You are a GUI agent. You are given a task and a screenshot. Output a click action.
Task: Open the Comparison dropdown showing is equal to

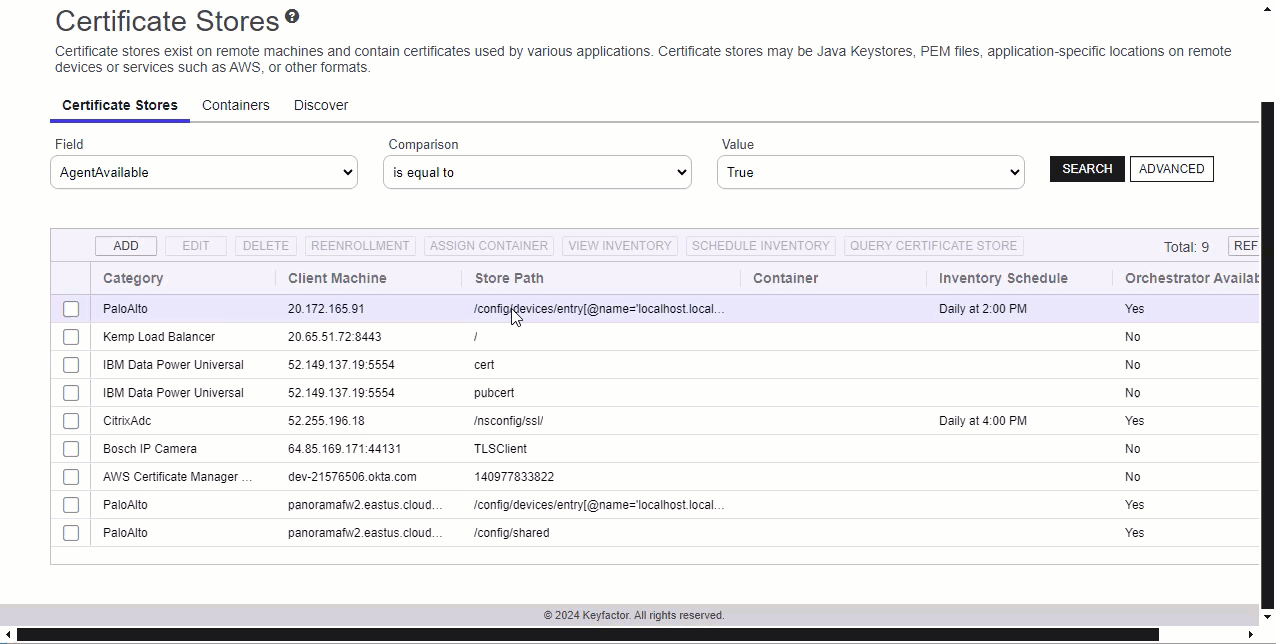(537, 172)
